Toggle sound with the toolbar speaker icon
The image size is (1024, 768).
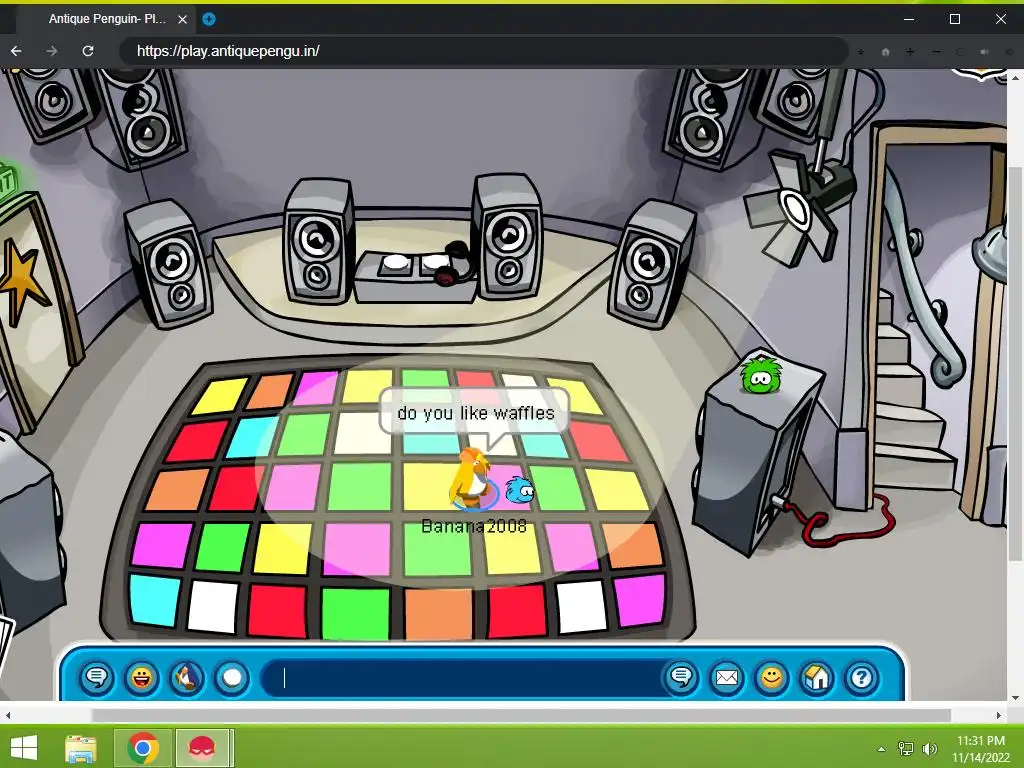pos(984,52)
